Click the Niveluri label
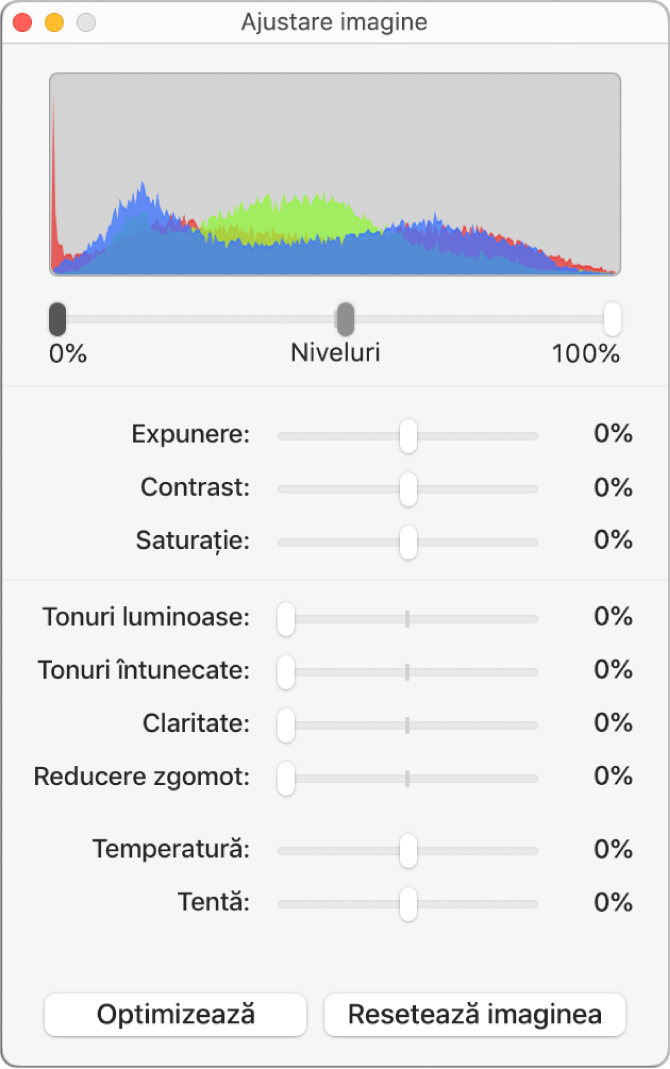 (x=334, y=352)
